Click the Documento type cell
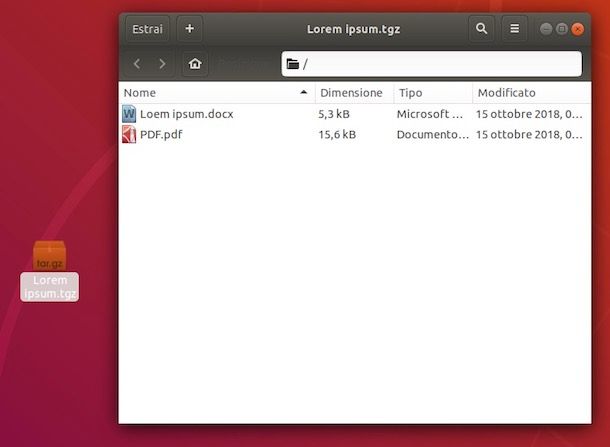Screen dimensions: 610x447 coord(433,135)
